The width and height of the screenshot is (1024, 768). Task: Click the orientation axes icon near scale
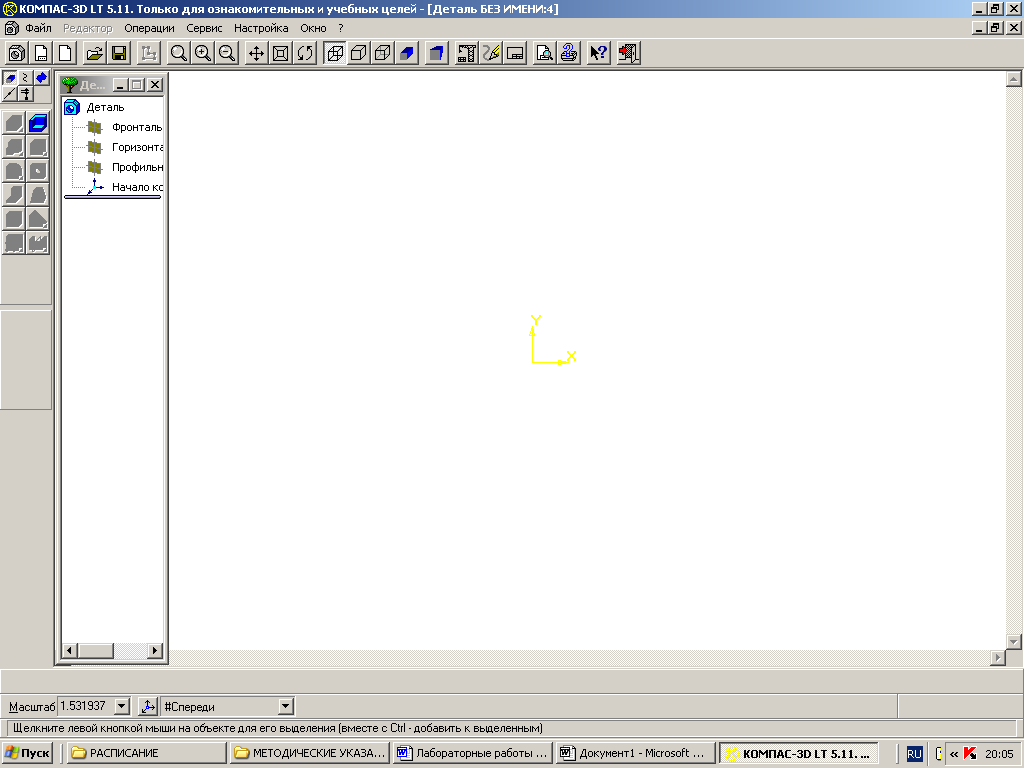click(148, 706)
